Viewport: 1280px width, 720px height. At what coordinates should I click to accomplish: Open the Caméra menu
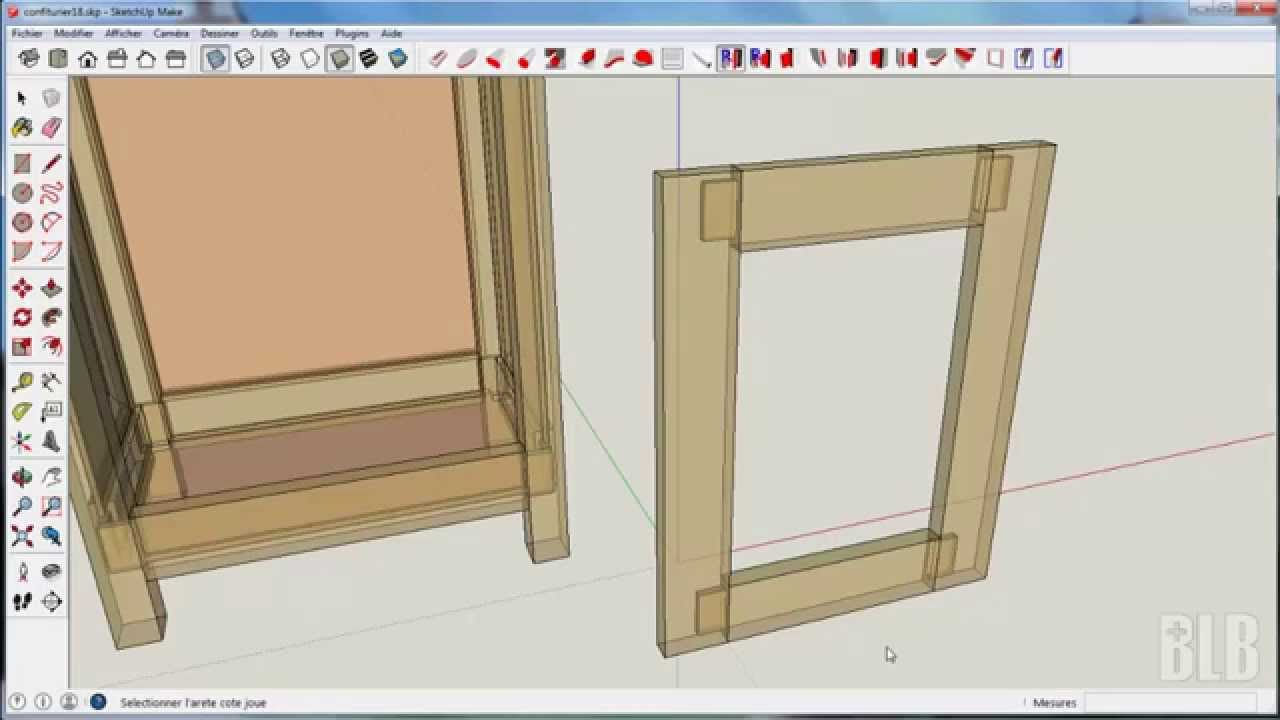(171, 33)
